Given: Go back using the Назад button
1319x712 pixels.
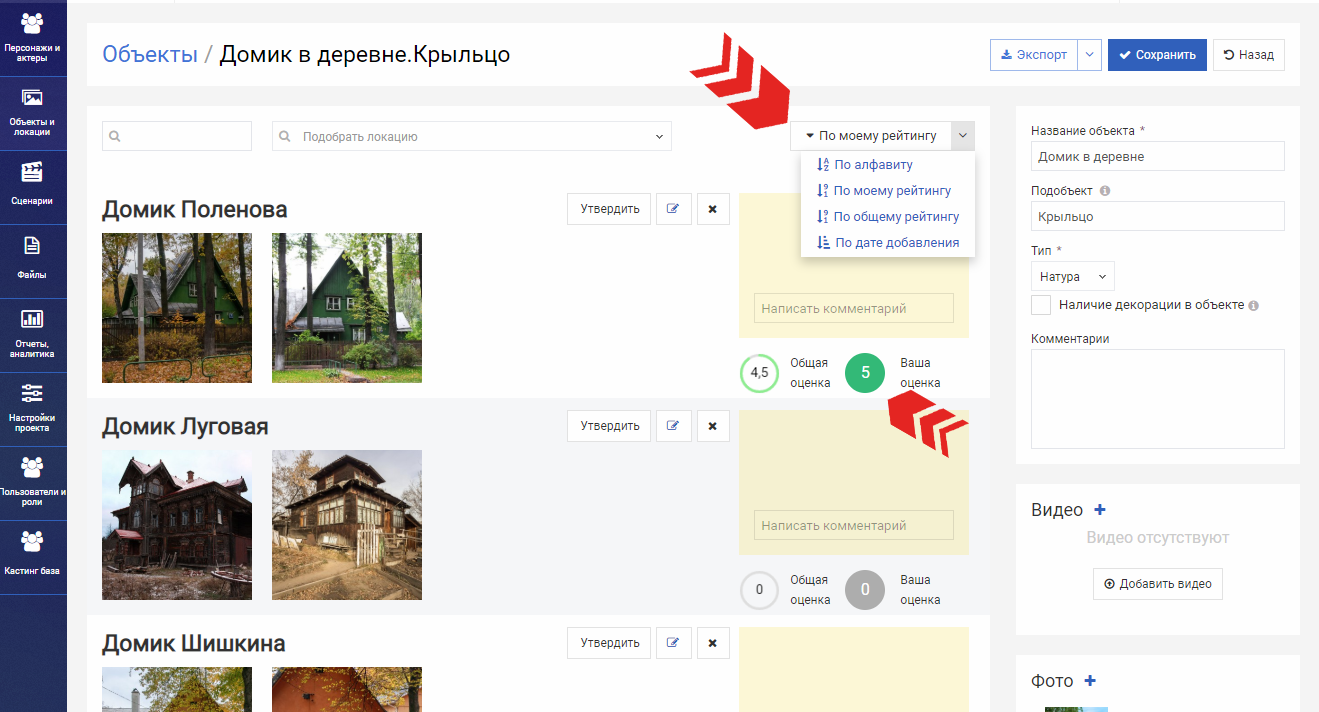Looking at the screenshot, I should [1249, 55].
